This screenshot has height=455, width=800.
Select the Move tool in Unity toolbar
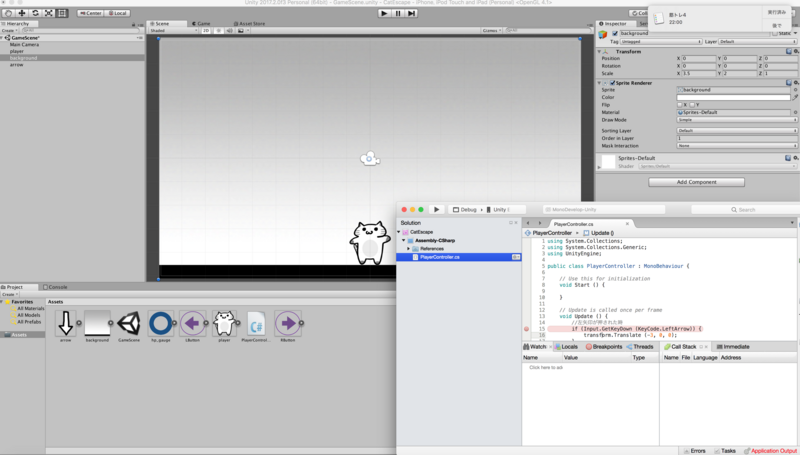(22, 13)
